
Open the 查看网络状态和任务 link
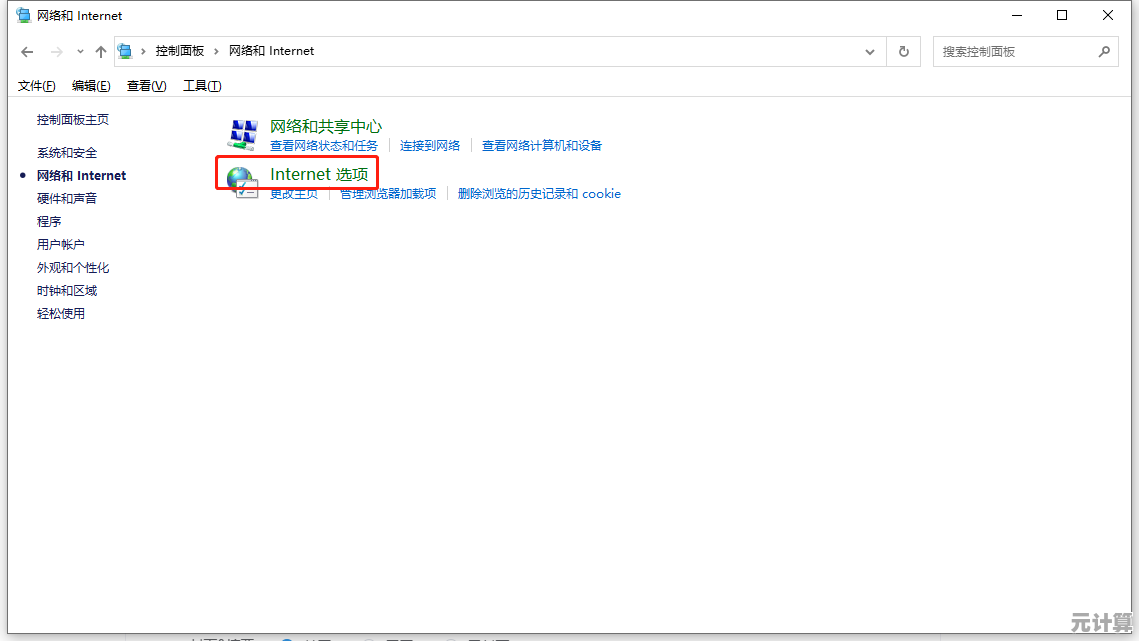pyautogui.click(x=324, y=146)
